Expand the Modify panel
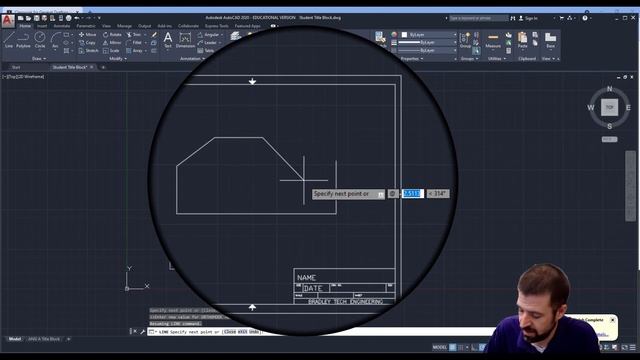Screen dimensions: 640x360 click(118, 59)
